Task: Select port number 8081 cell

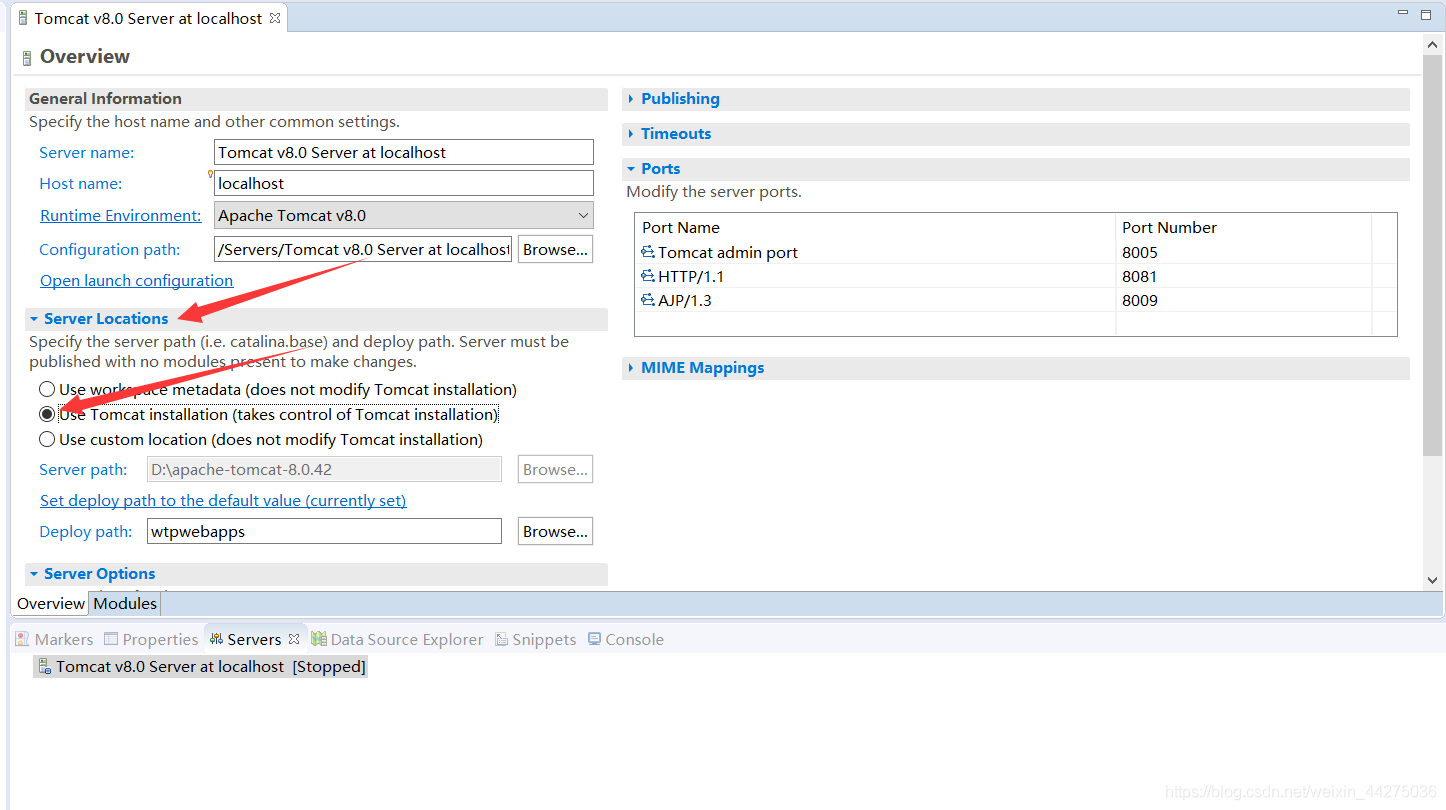Action: 1243,276
